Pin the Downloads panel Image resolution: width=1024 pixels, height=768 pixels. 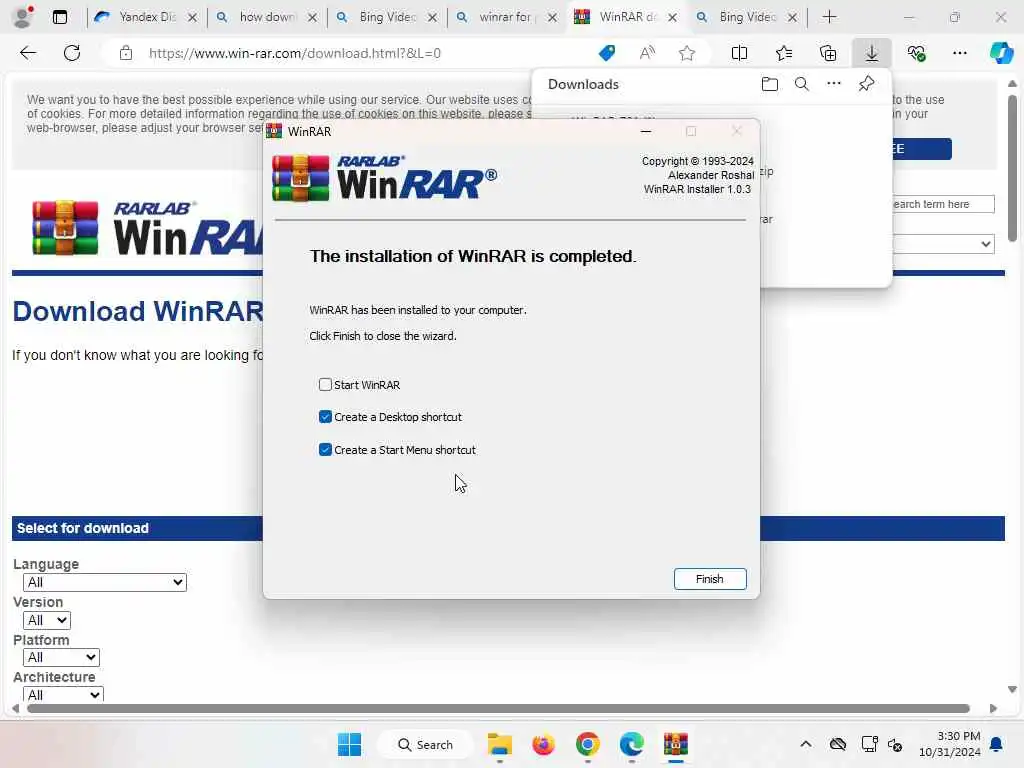click(867, 84)
